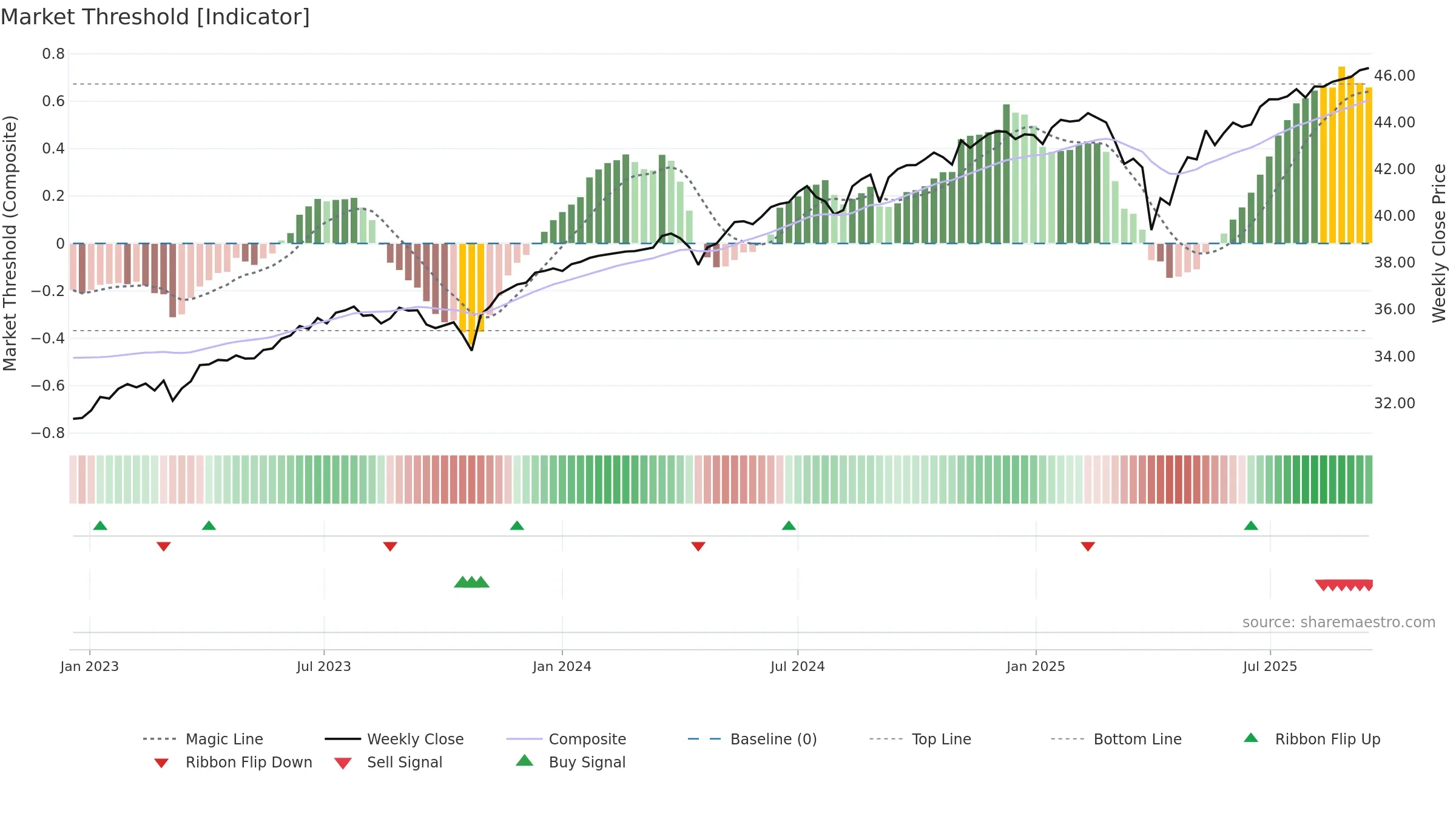The height and width of the screenshot is (819, 1456).
Task: Click the Jan 2025 x-axis label
Action: point(1036,666)
